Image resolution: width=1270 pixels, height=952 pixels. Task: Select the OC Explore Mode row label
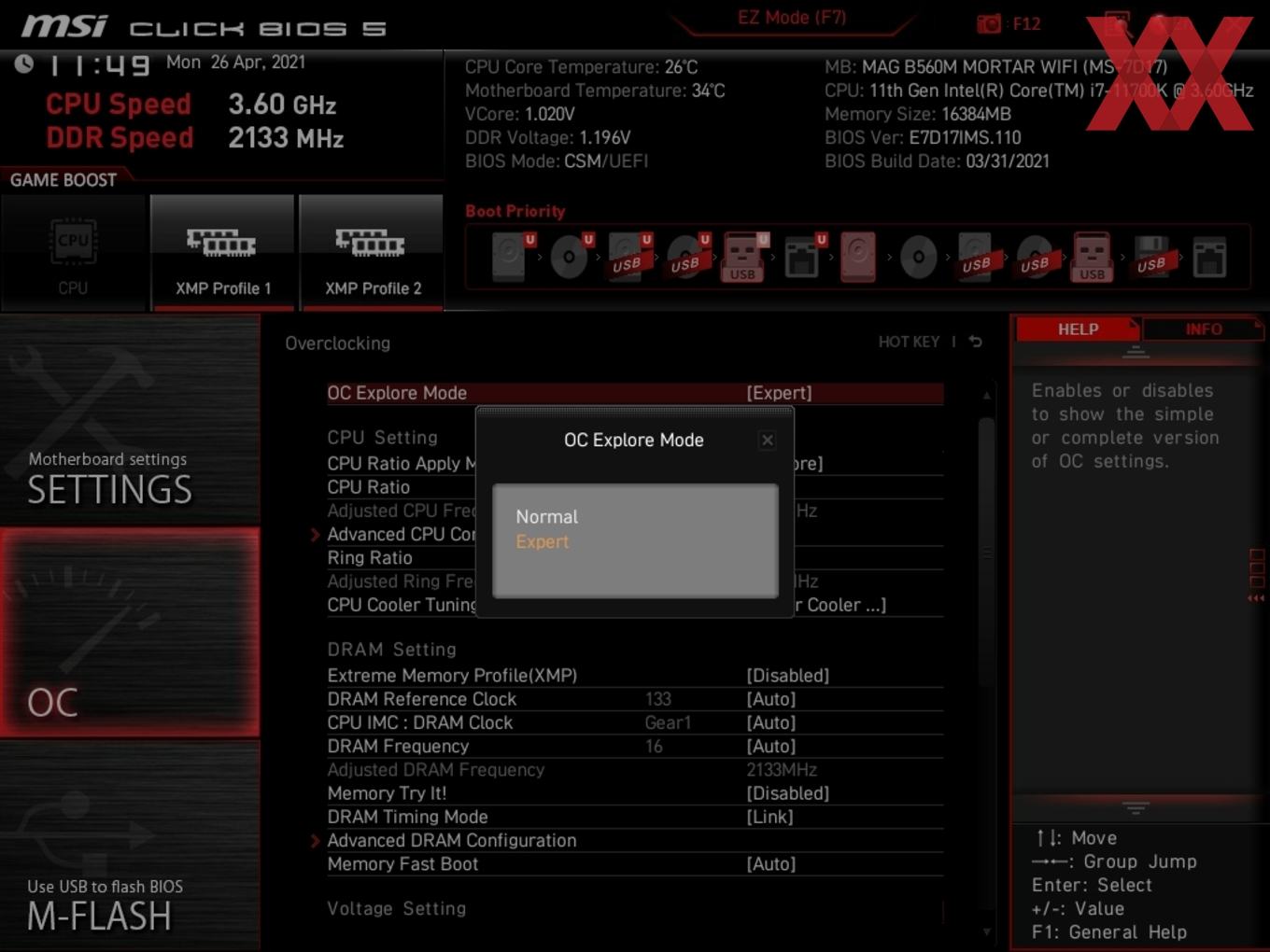(397, 393)
